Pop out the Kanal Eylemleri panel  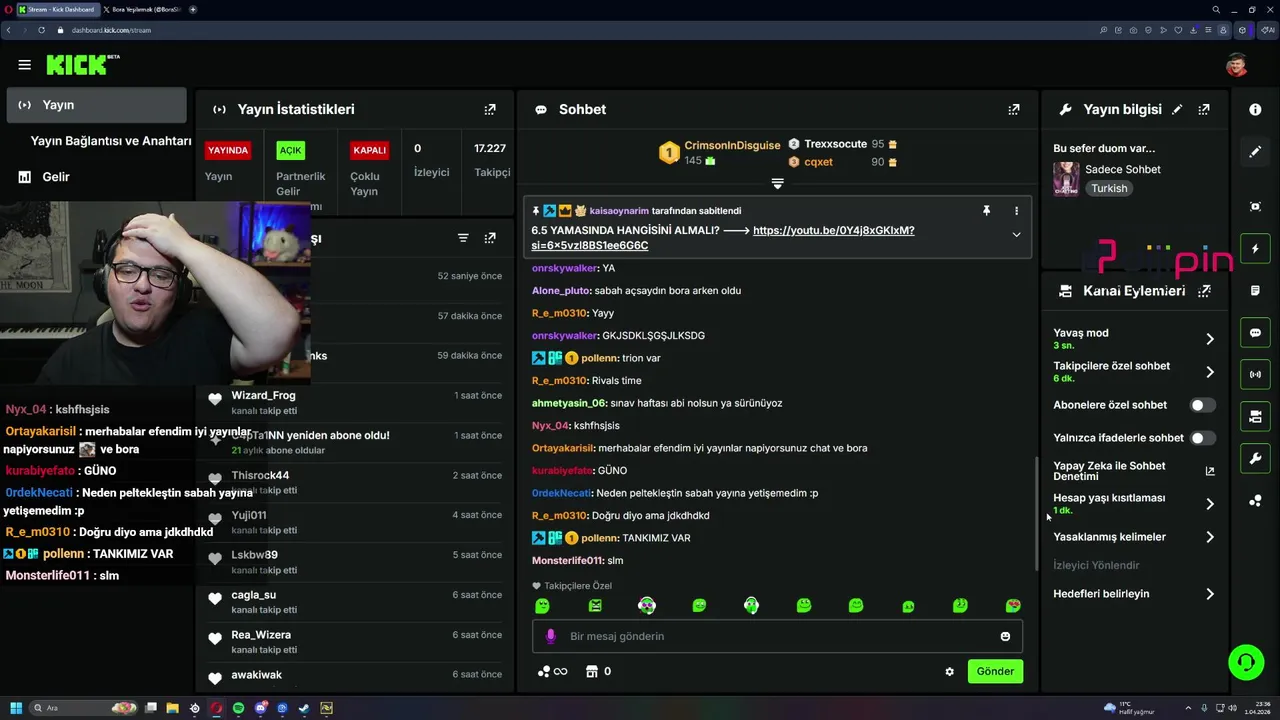(1204, 291)
